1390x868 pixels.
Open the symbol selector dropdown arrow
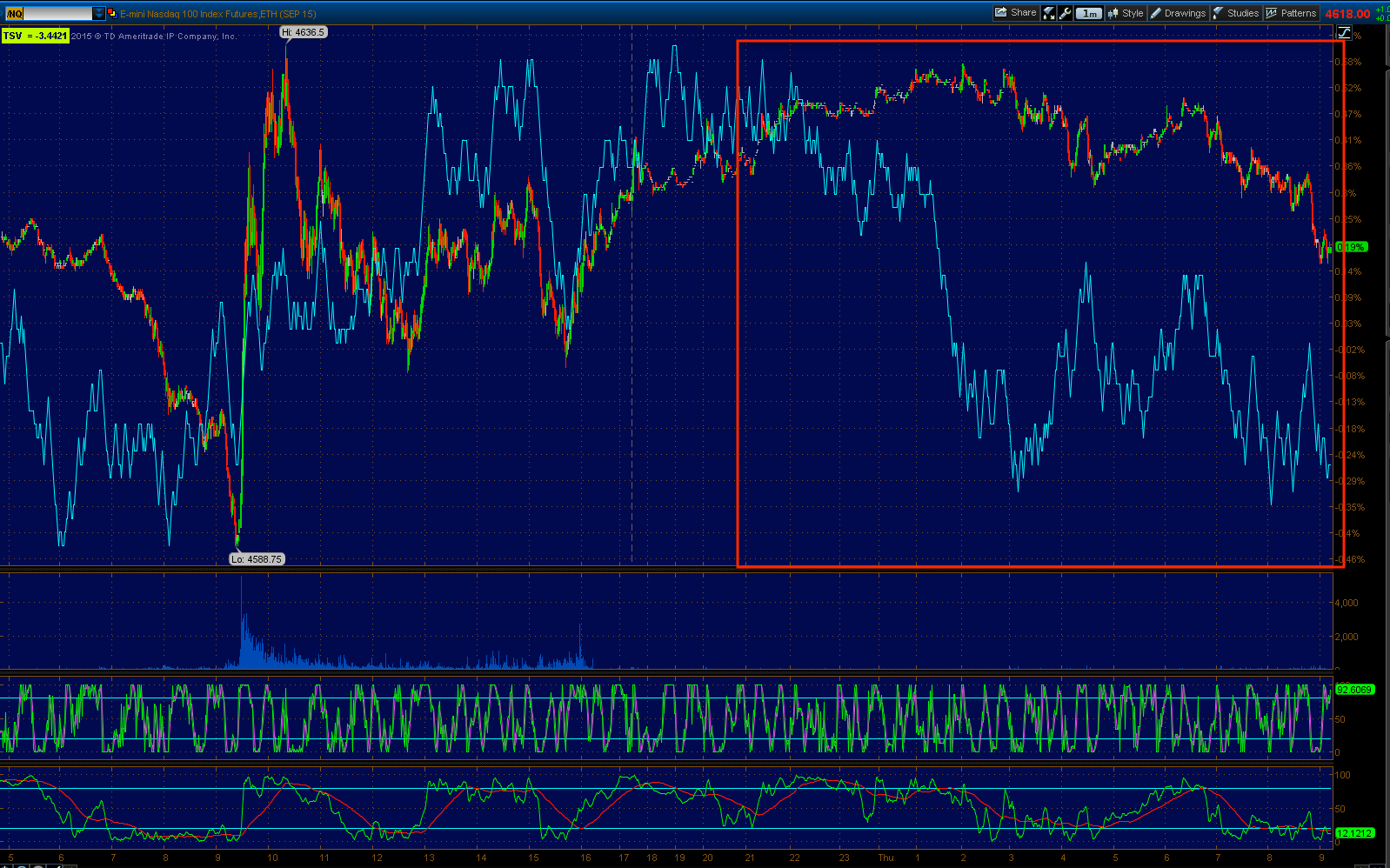pos(98,13)
